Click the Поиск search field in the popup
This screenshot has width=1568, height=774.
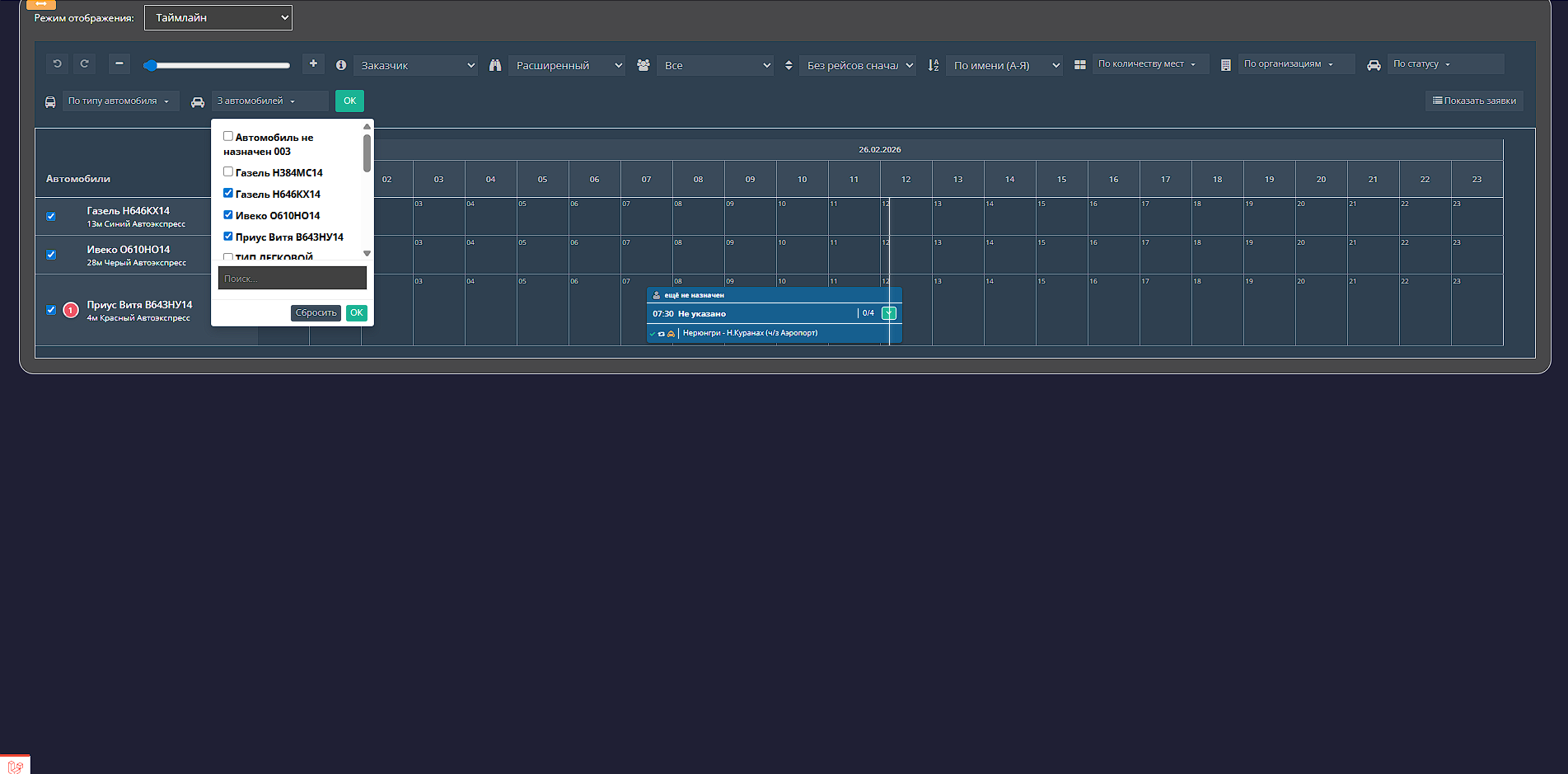292,279
